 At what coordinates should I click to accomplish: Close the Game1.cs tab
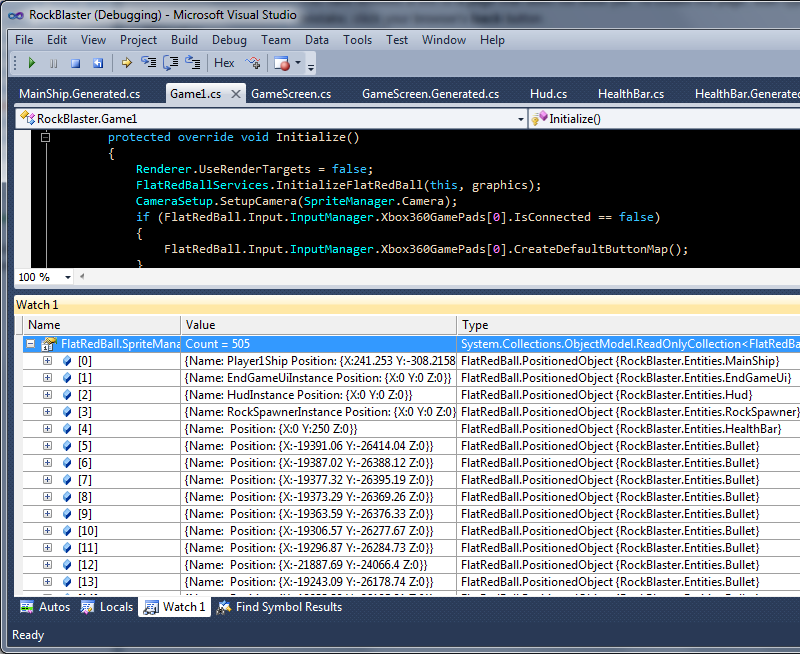click(236, 94)
